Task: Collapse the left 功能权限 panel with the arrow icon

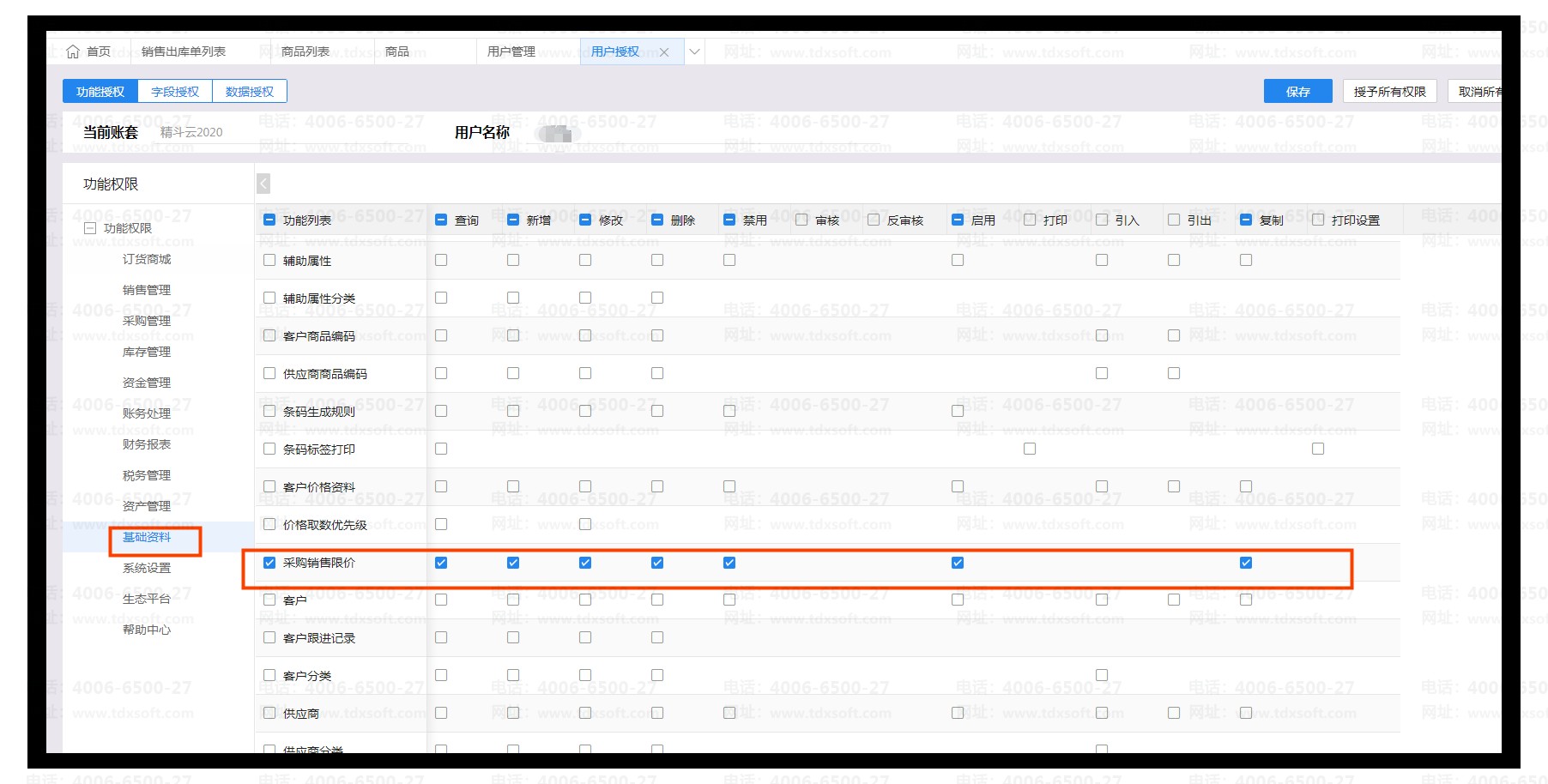Action: [x=263, y=184]
